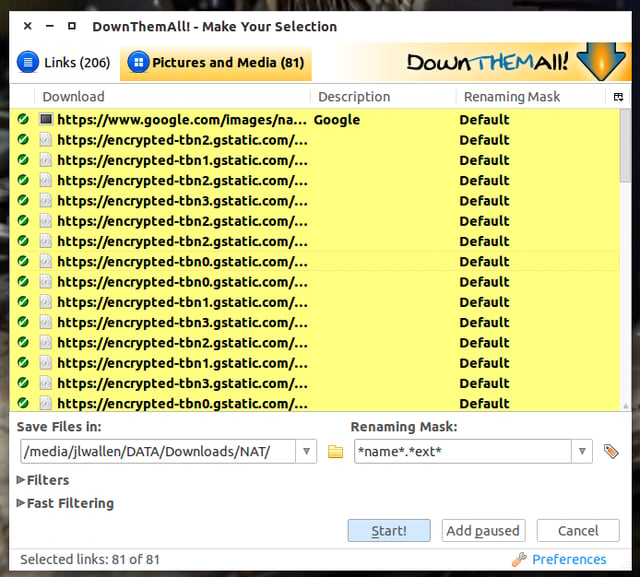This screenshot has height=577, width=640.
Task: Click the list's vertical scrollbar thumb
Action: (x=625, y=147)
